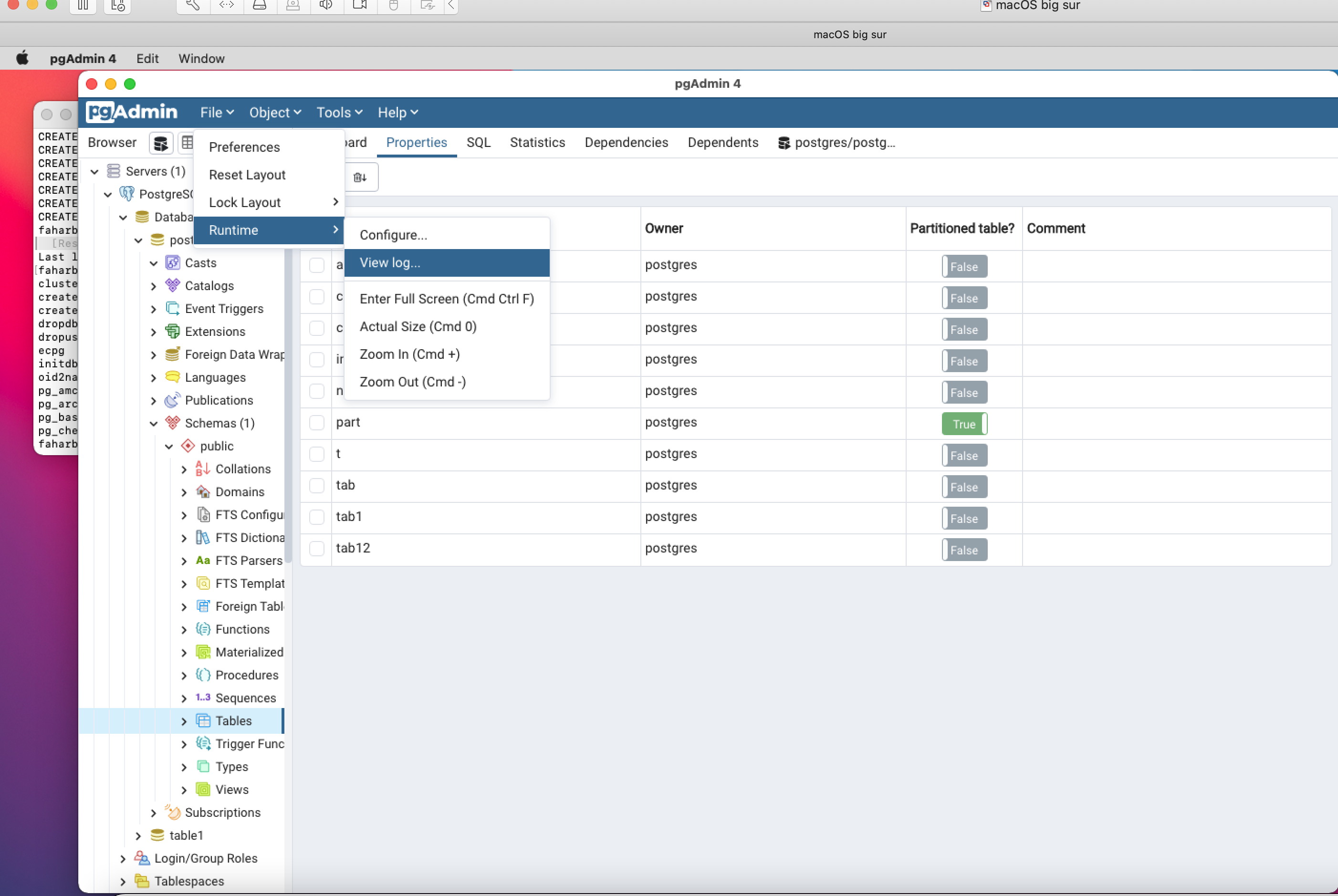The height and width of the screenshot is (896, 1338).
Task: Expand the Tables tree node
Action: pyautogui.click(x=184, y=721)
